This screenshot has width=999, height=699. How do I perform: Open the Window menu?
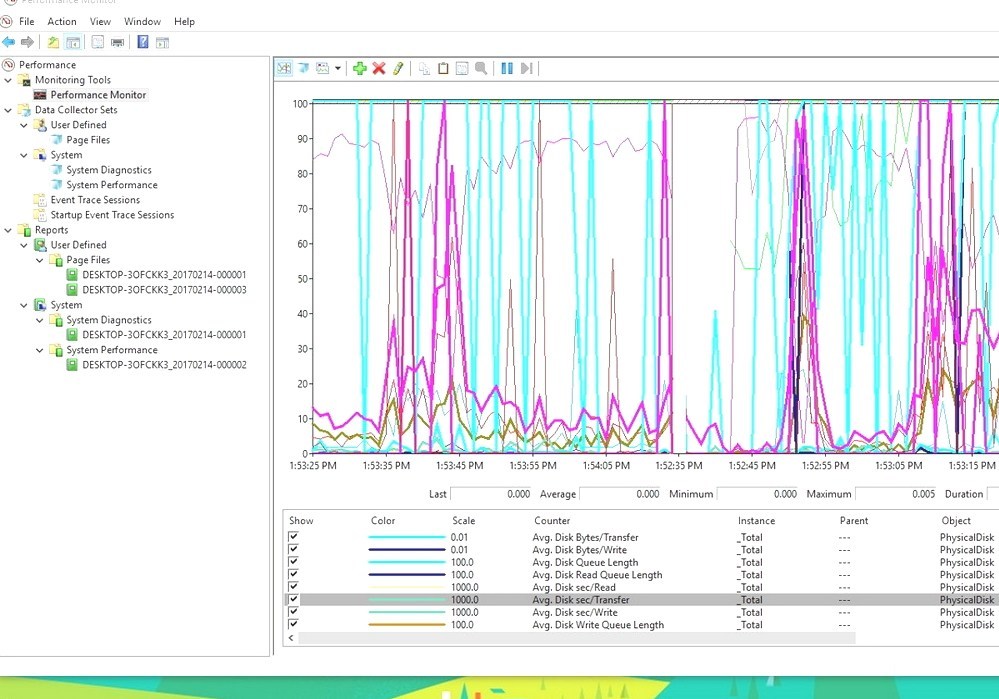coord(142,21)
